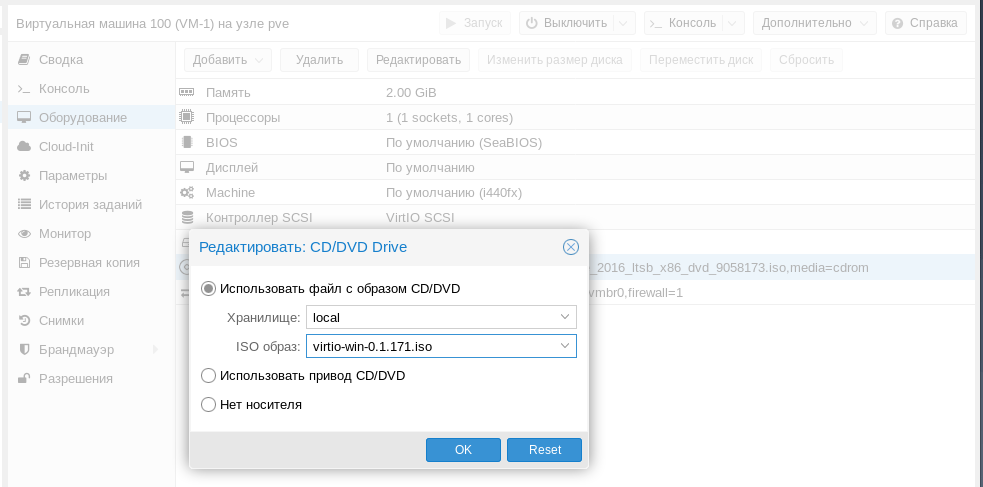Go to Параметры in the sidebar
Viewport: 983px width, 487px height.
click(72, 176)
